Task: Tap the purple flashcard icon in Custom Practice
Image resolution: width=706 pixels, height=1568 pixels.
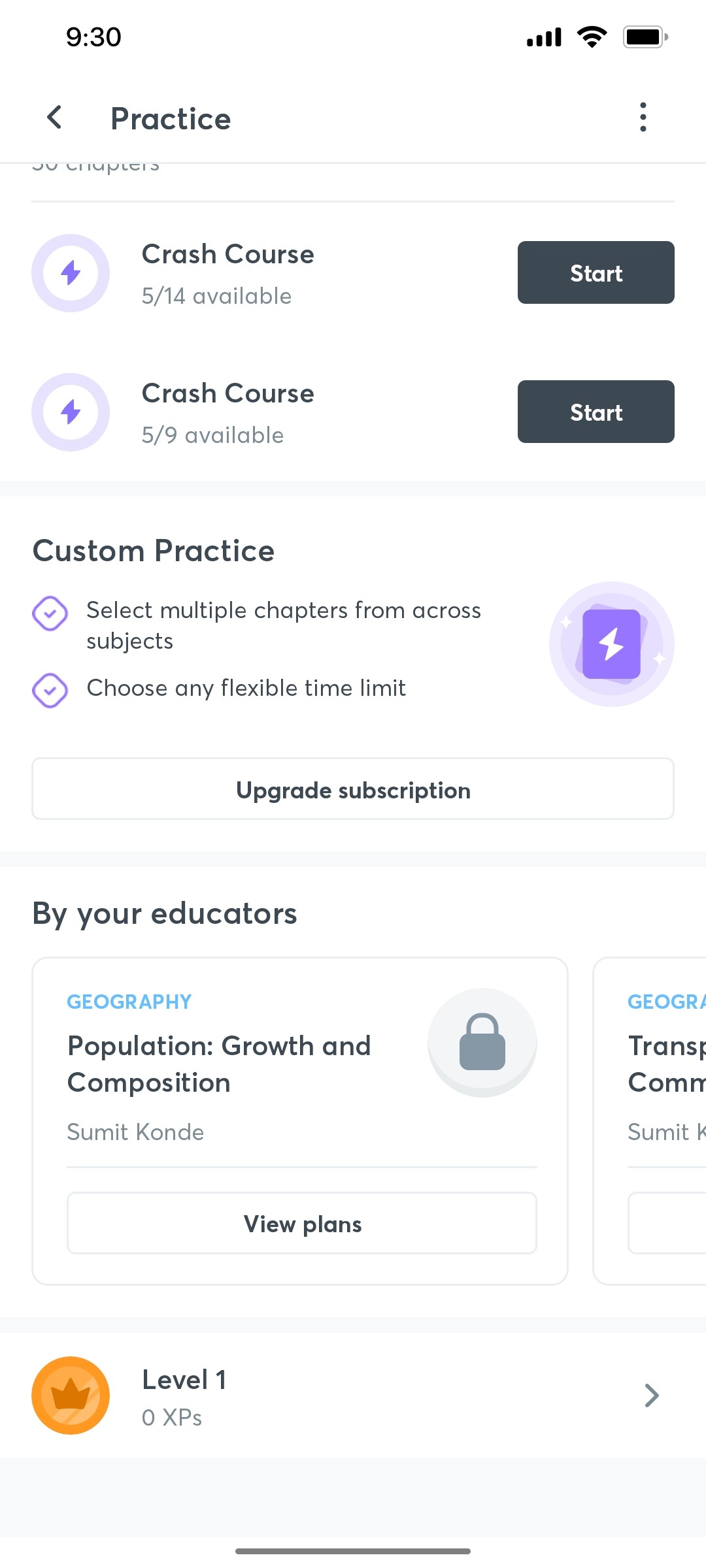Action: 611,644
